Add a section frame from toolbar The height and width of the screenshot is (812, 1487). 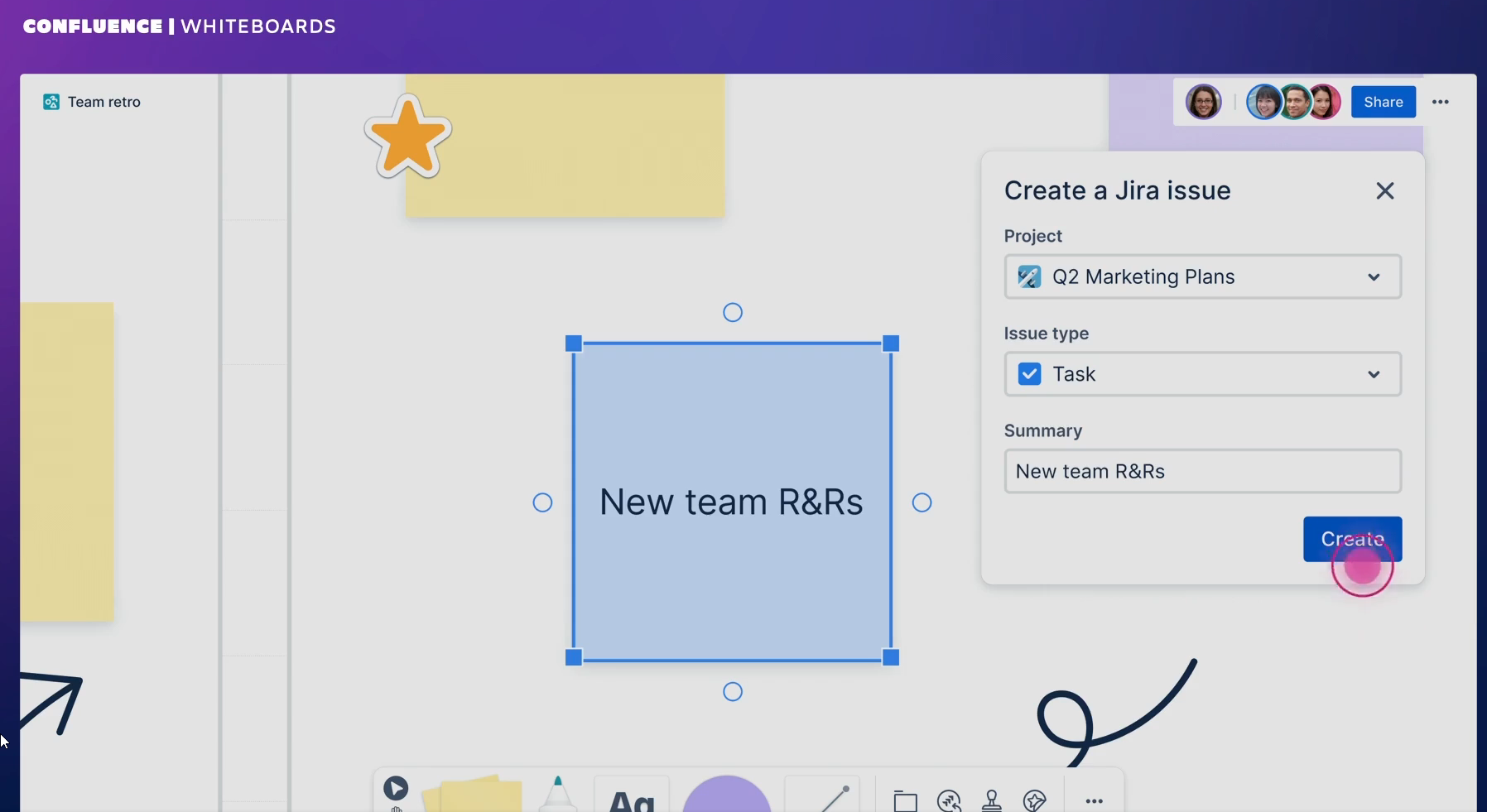[905, 800]
